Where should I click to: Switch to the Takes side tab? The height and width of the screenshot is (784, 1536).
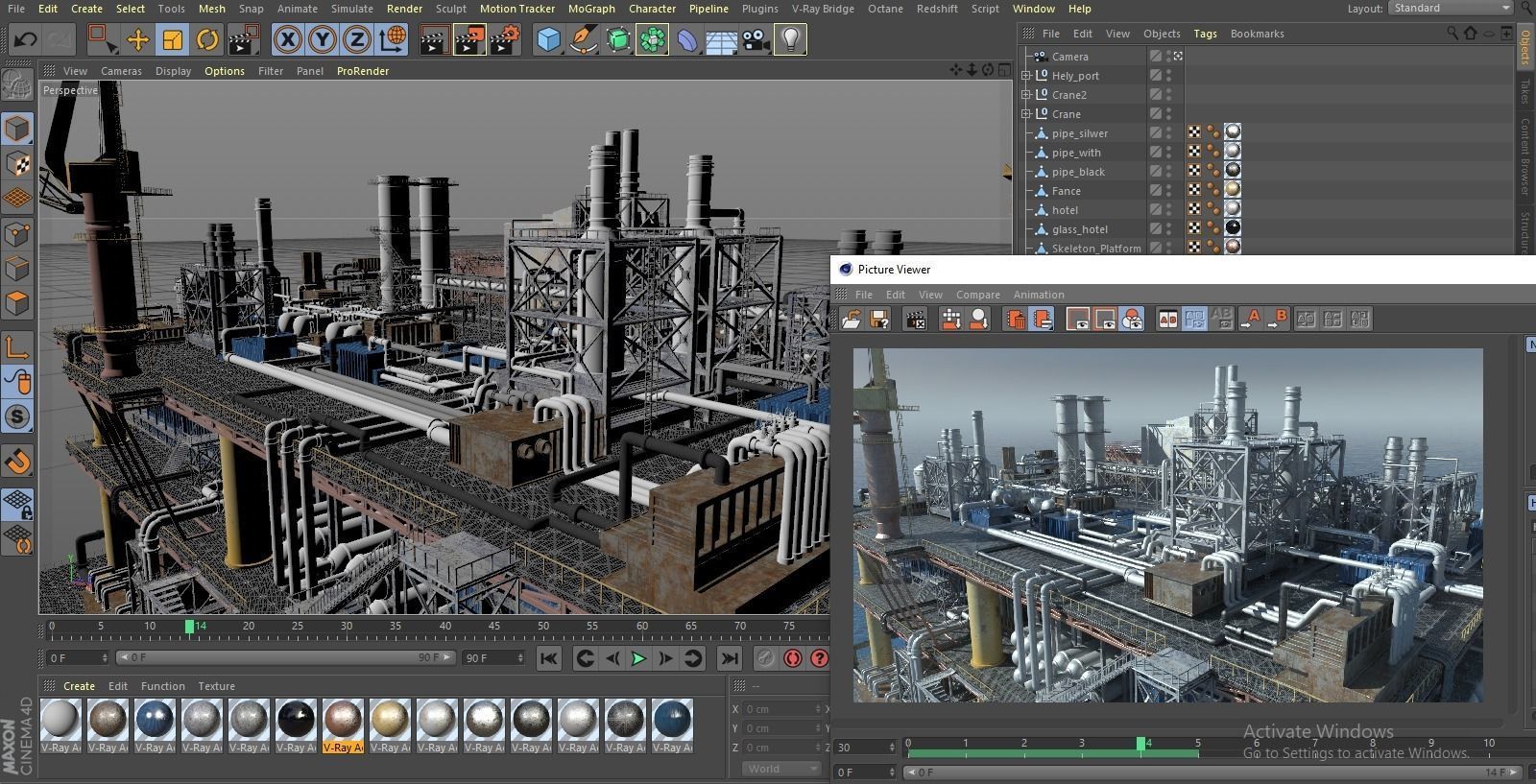coord(1525,91)
